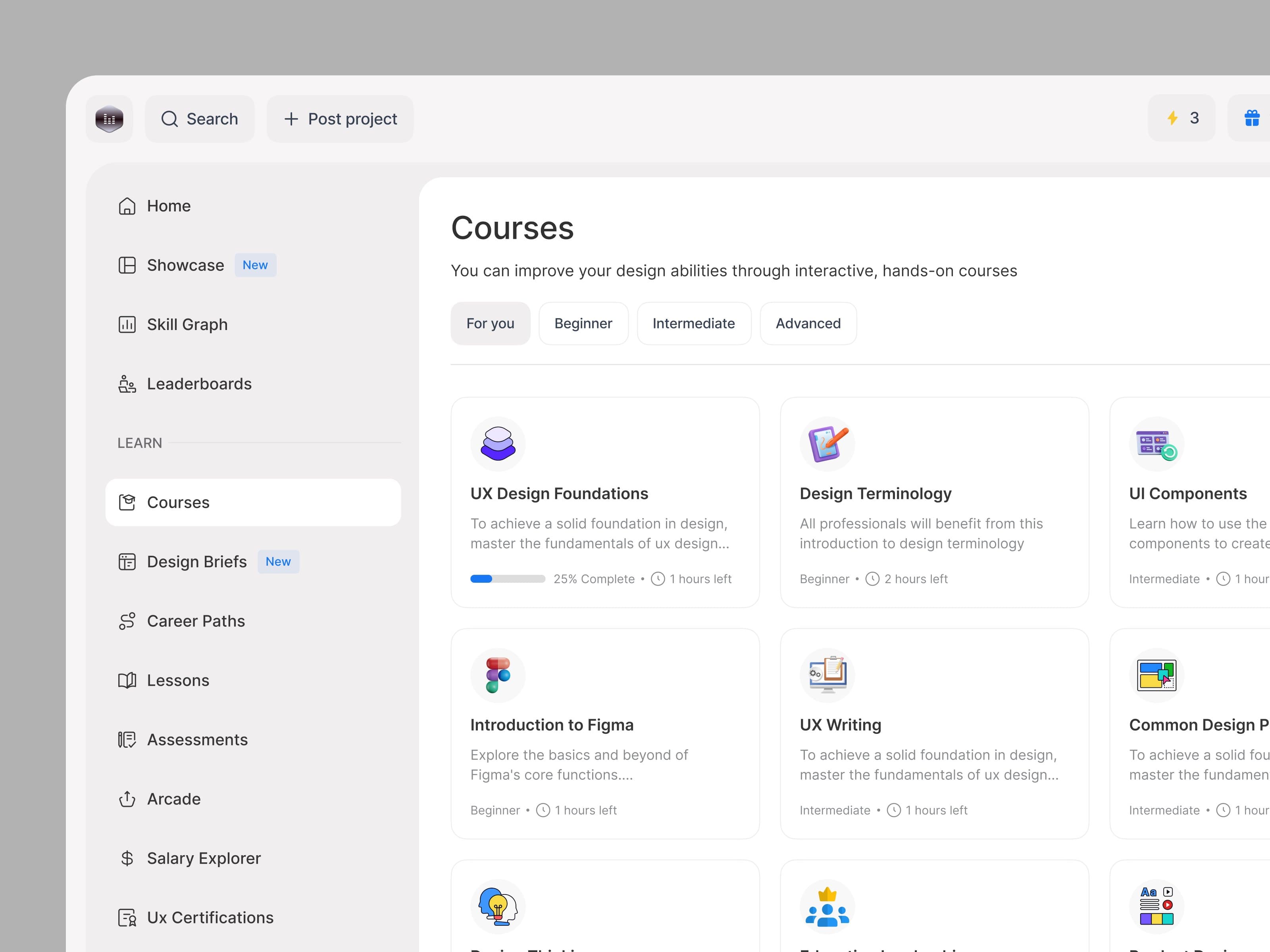Click the Leaderboards podium icon

click(x=127, y=384)
